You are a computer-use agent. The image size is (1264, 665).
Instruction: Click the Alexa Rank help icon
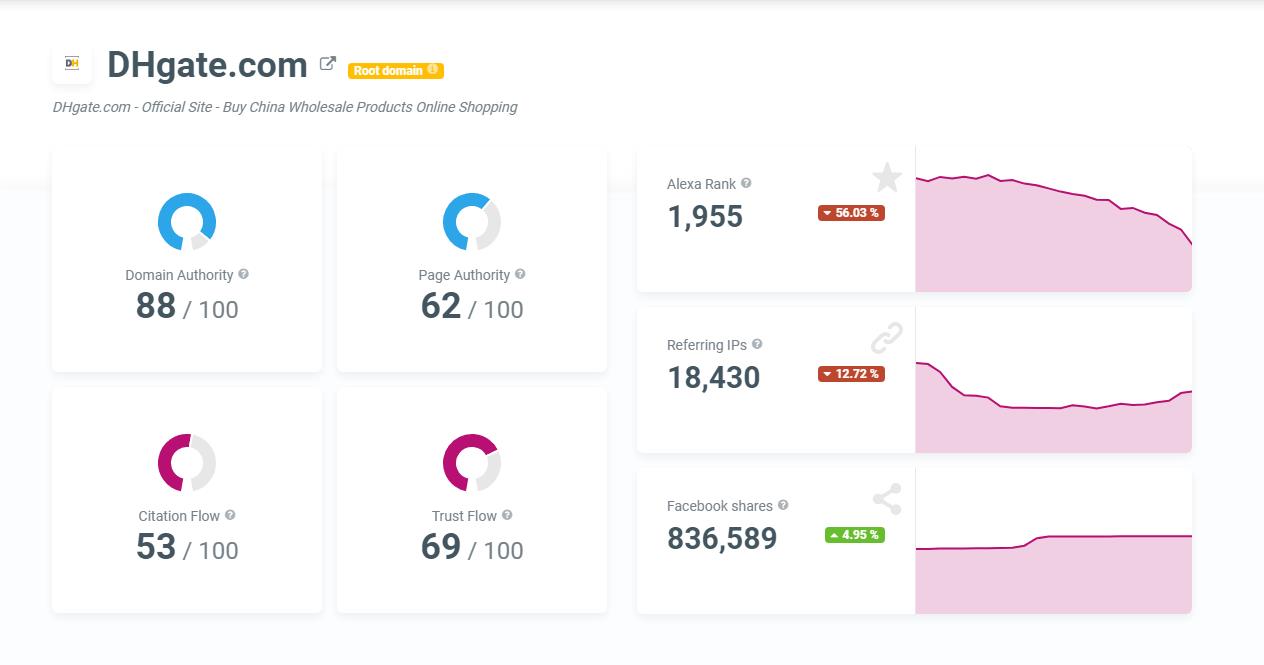click(x=746, y=183)
